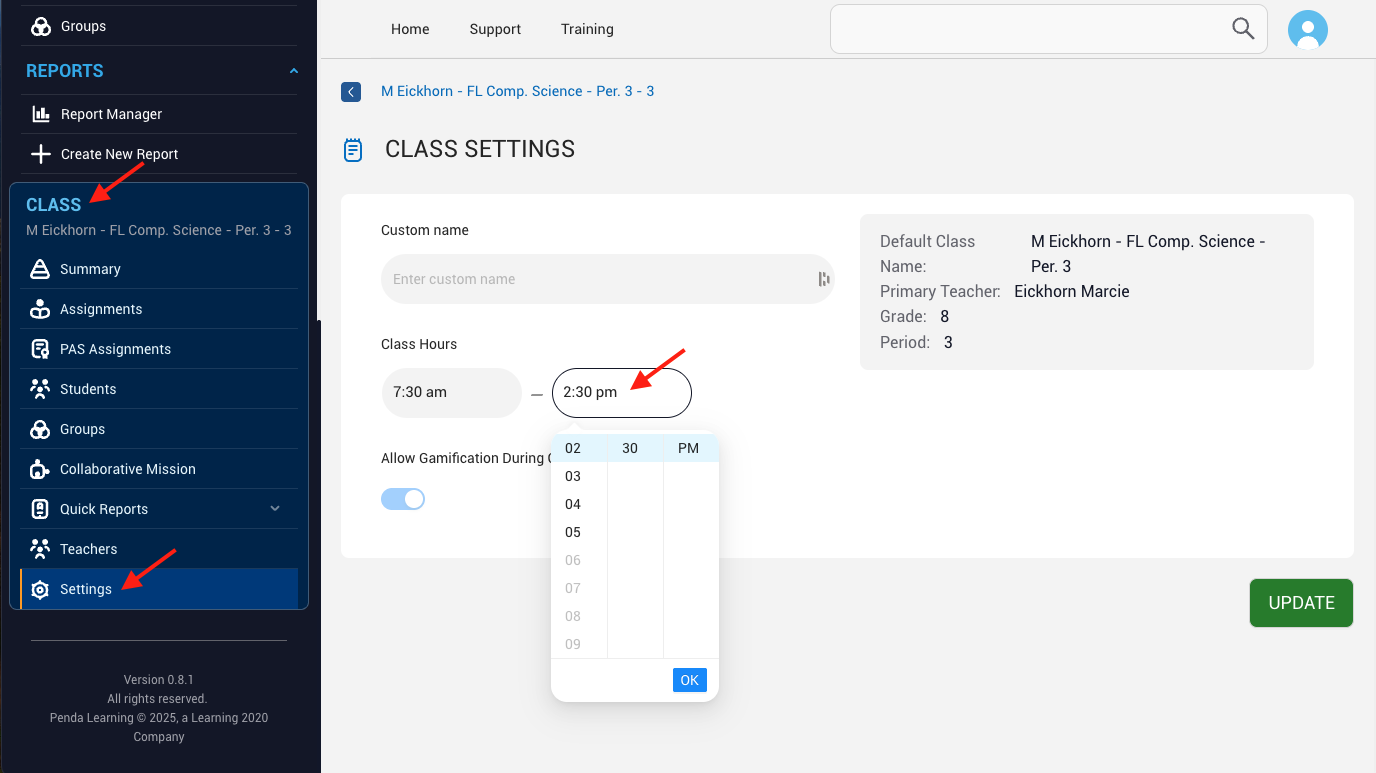Viewport: 1376px width, 773px height.
Task: Open Assignments via its sidebar icon
Action: [x=40, y=308]
